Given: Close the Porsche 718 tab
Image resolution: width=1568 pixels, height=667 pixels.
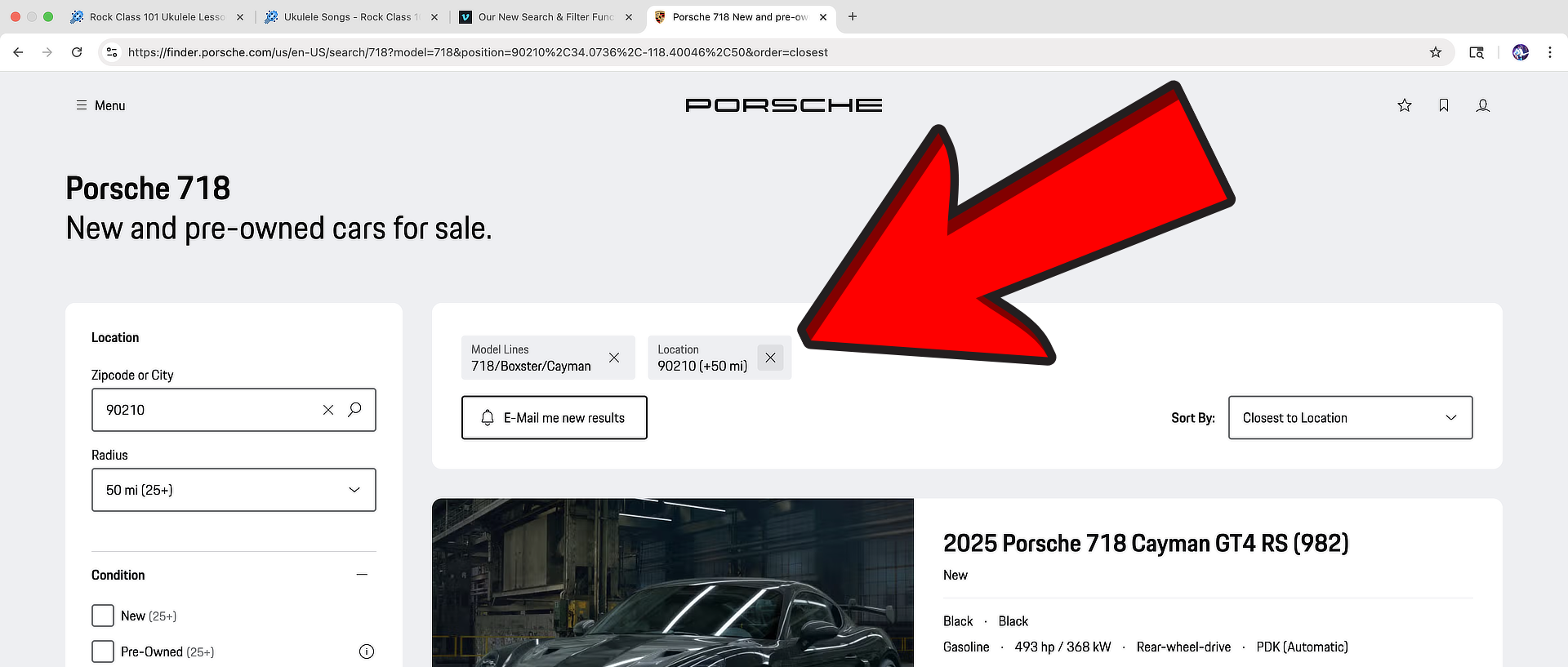Looking at the screenshot, I should [823, 17].
